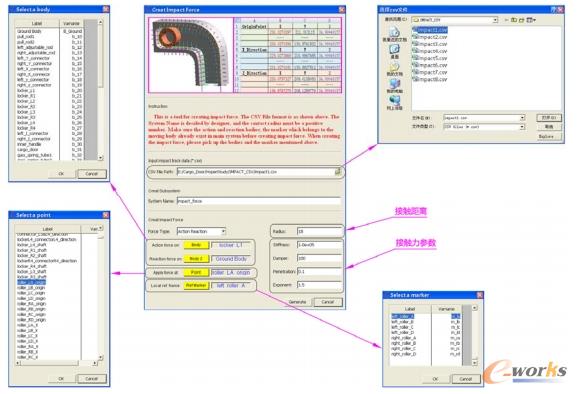
Task: Select left_roller_A in marker list
Action: (x=403, y=316)
